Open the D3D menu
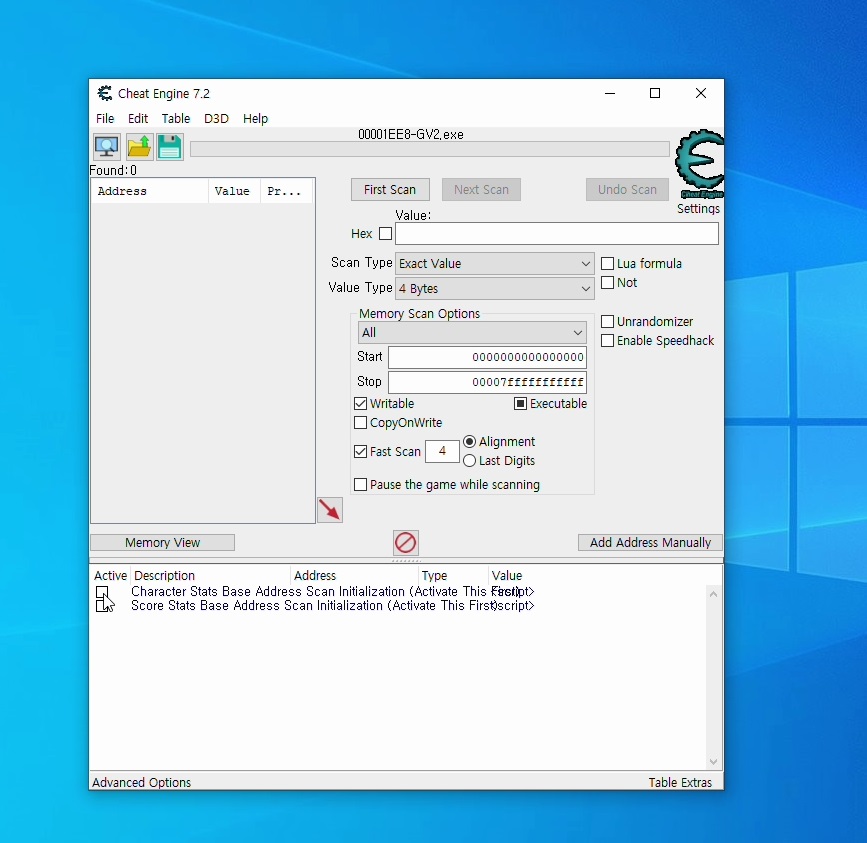Image resolution: width=867 pixels, height=843 pixels. pos(216,118)
